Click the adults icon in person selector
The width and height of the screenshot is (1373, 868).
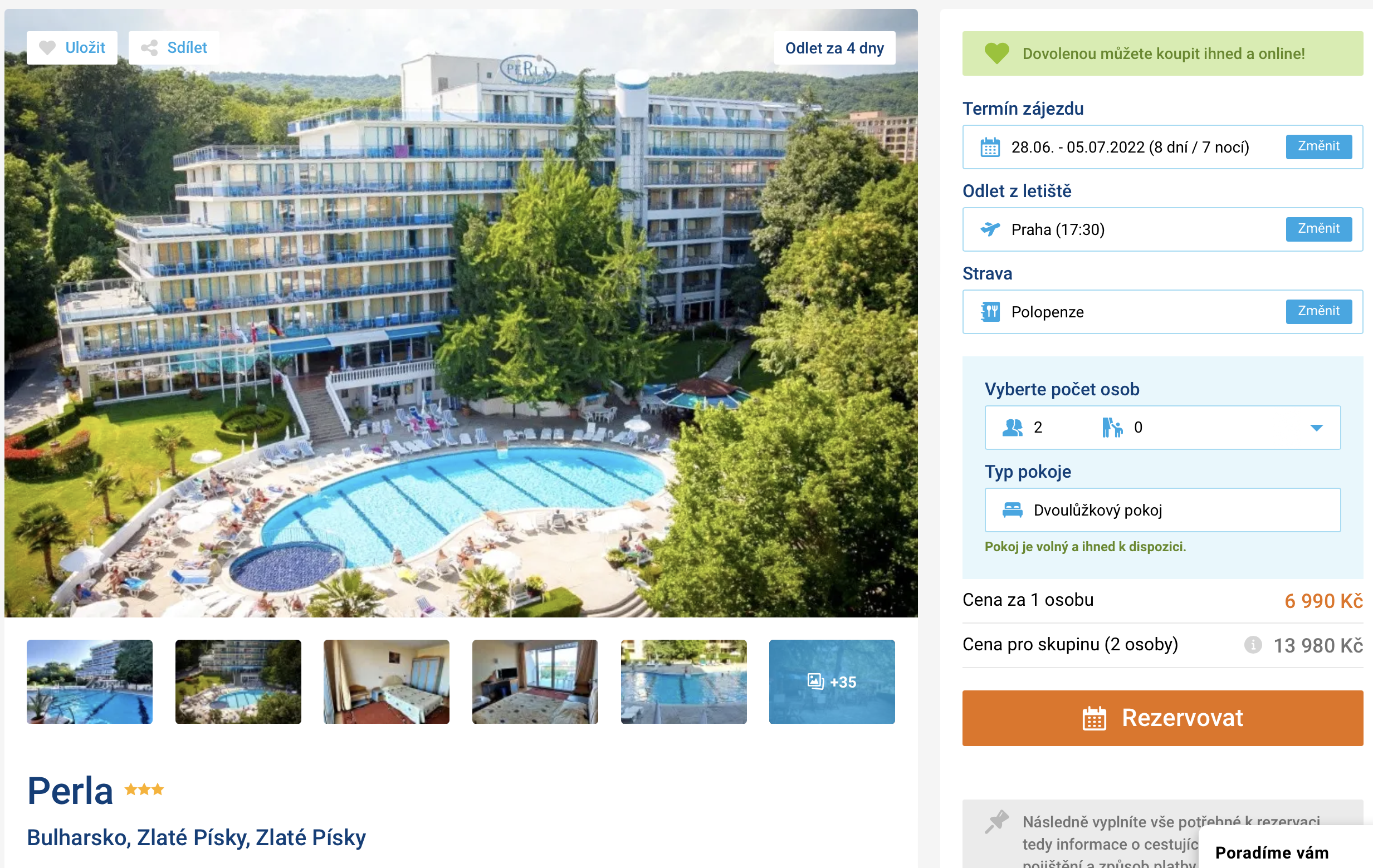[x=1012, y=428]
